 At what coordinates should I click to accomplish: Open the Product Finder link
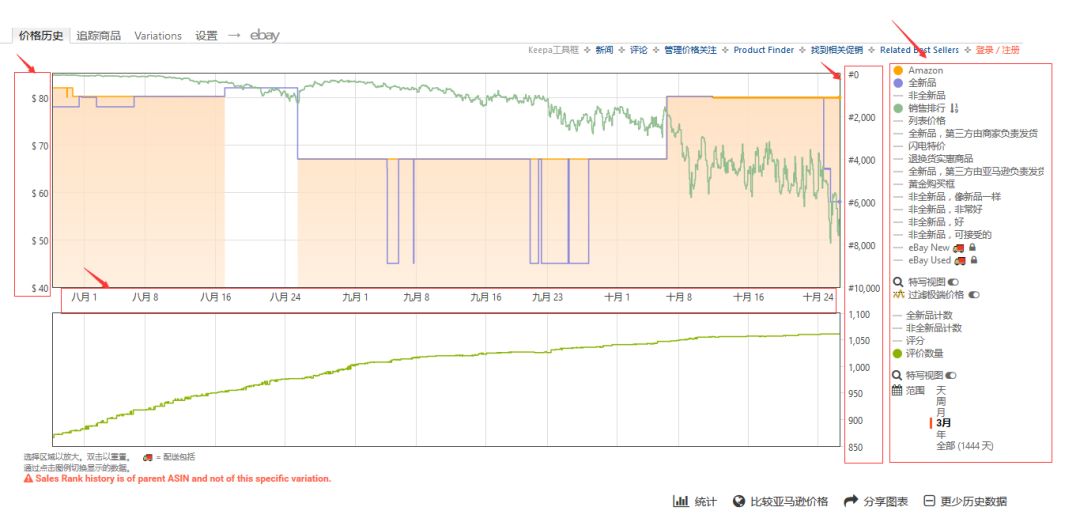[764, 50]
